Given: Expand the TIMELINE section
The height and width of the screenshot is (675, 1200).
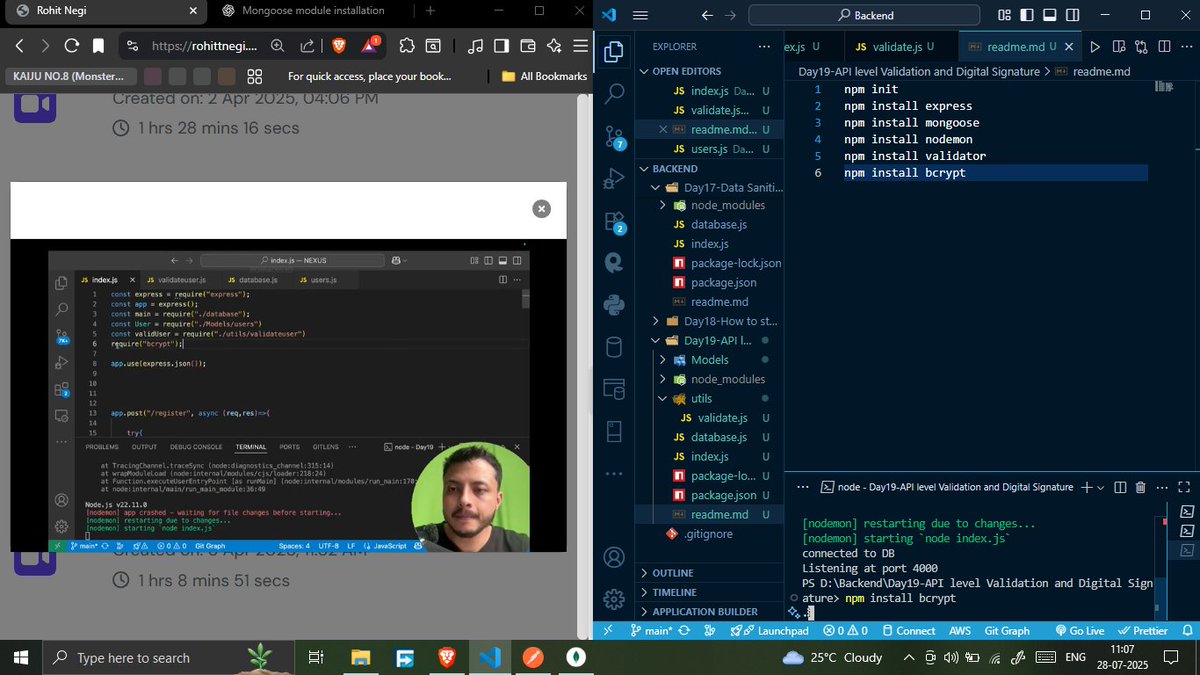Looking at the screenshot, I should (x=709, y=592).
